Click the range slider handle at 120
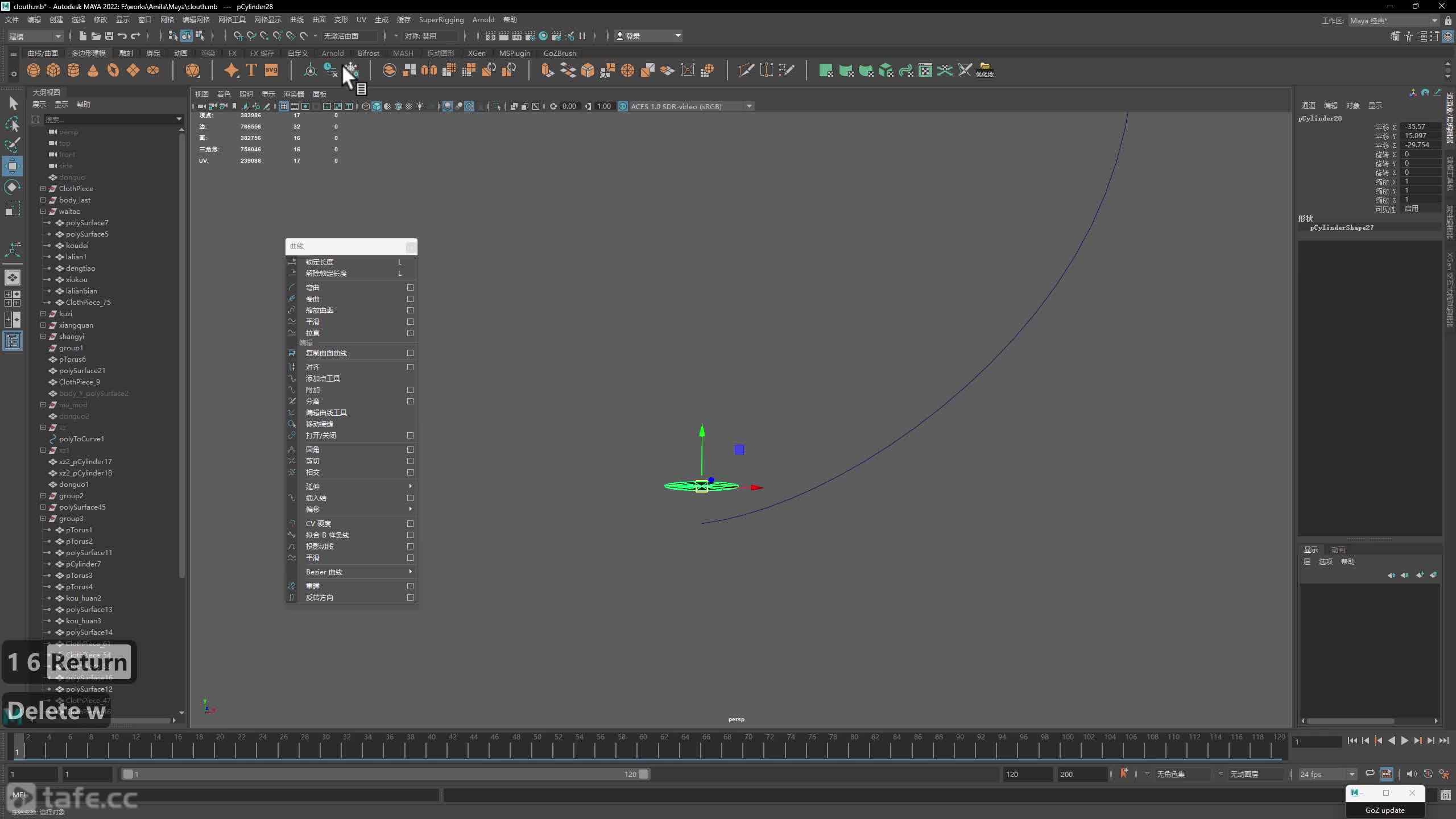The height and width of the screenshot is (819, 1456). coord(643,774)
